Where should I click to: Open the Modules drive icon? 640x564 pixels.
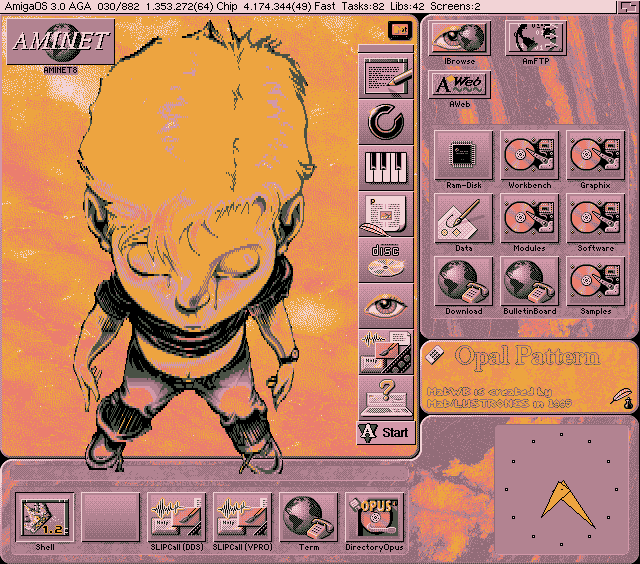click(529, 218)
